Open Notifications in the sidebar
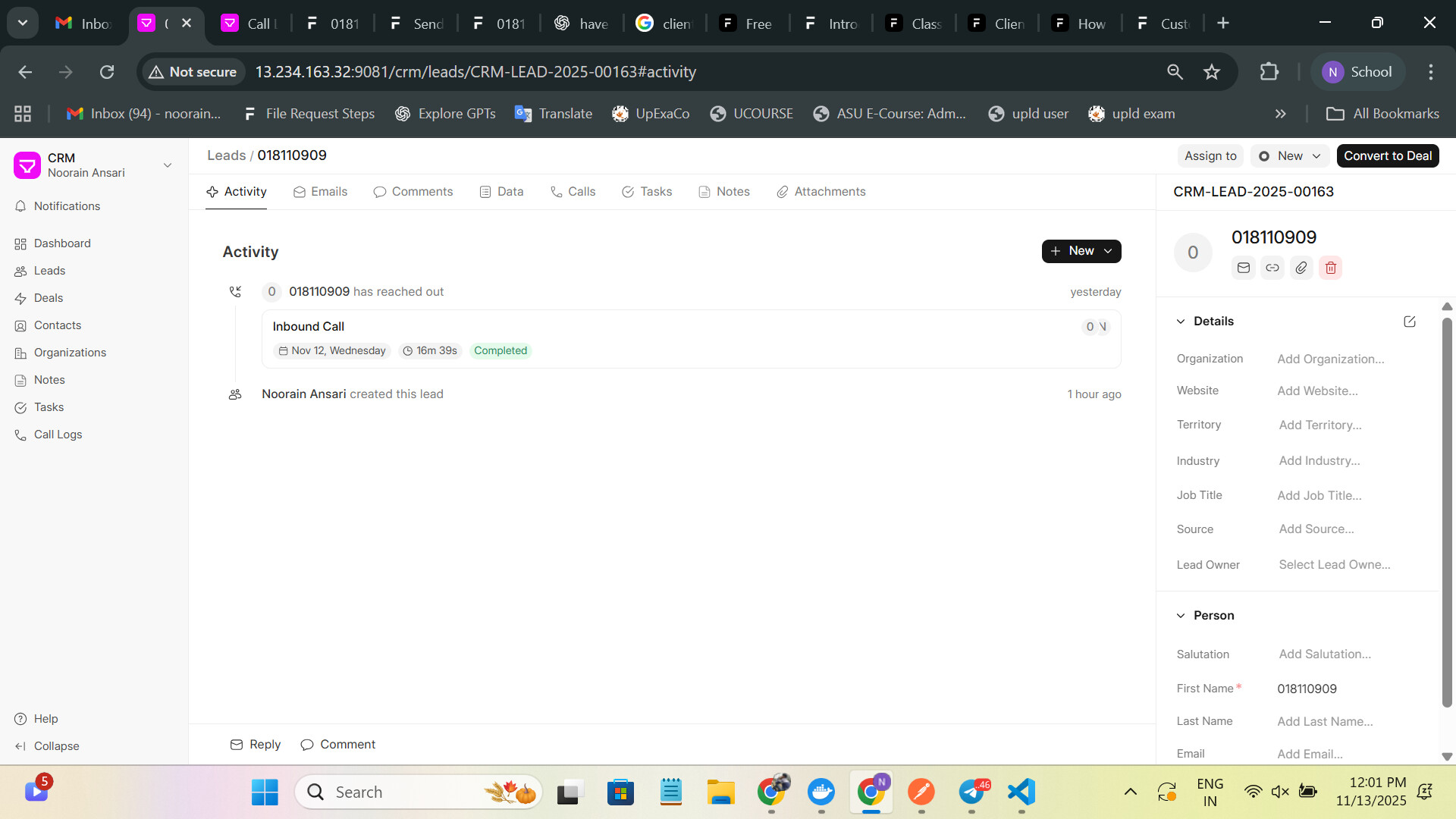This screenshot has height=819, width=1456. [x=67, y=206]
